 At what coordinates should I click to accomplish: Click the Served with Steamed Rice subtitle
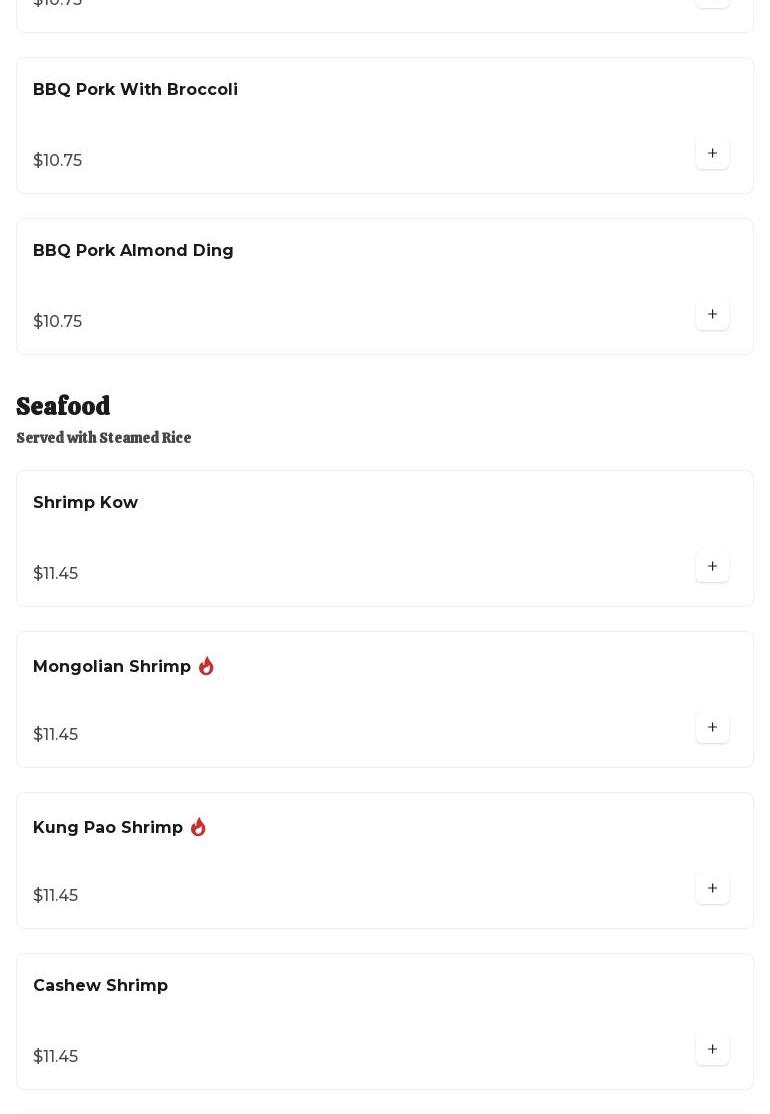coord(103,438)
